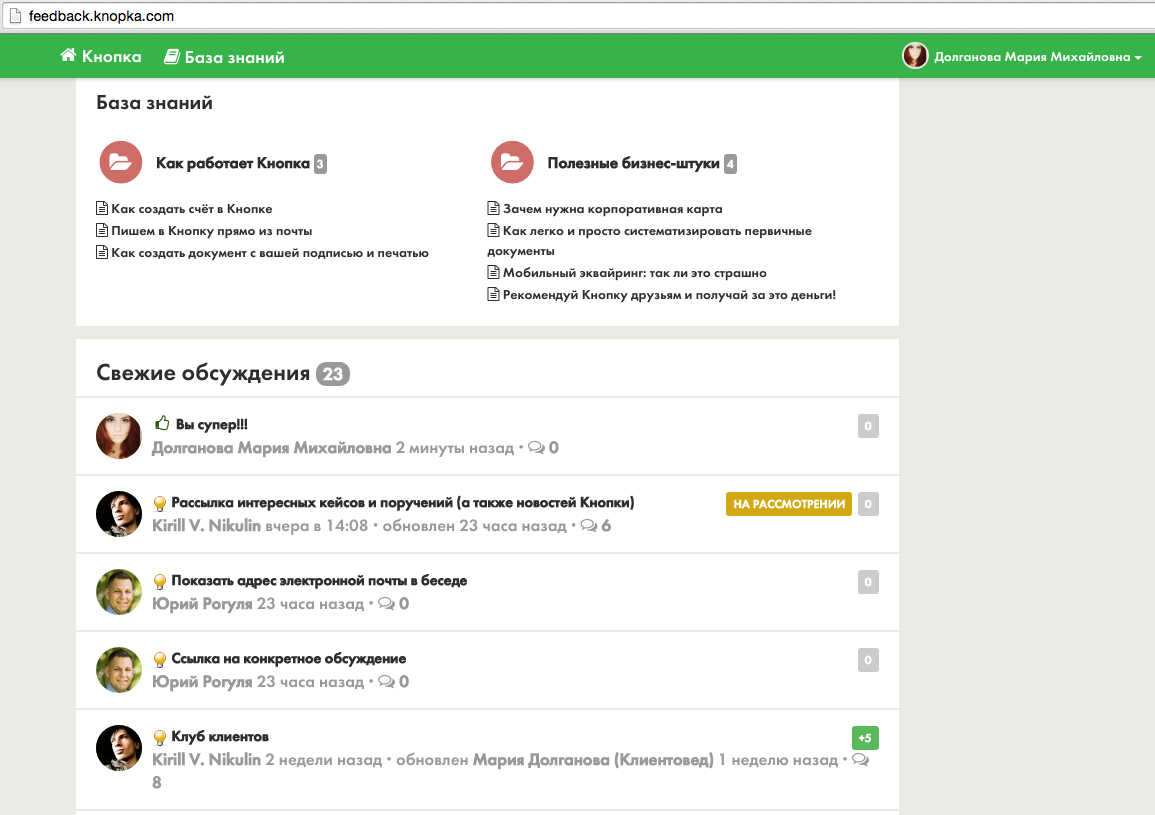Expand the Долганова Мария Михайловна user menu
The image size is (1155, 815).
(x=1022, y=57)
